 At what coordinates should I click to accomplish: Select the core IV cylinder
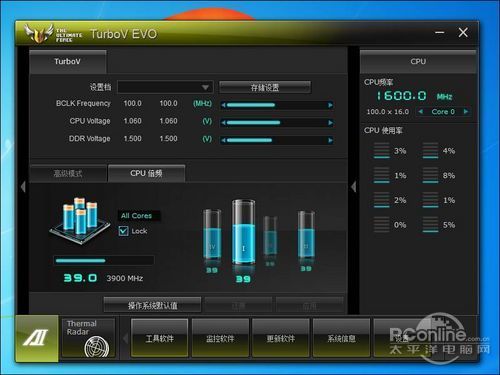(x=212, y=234)
